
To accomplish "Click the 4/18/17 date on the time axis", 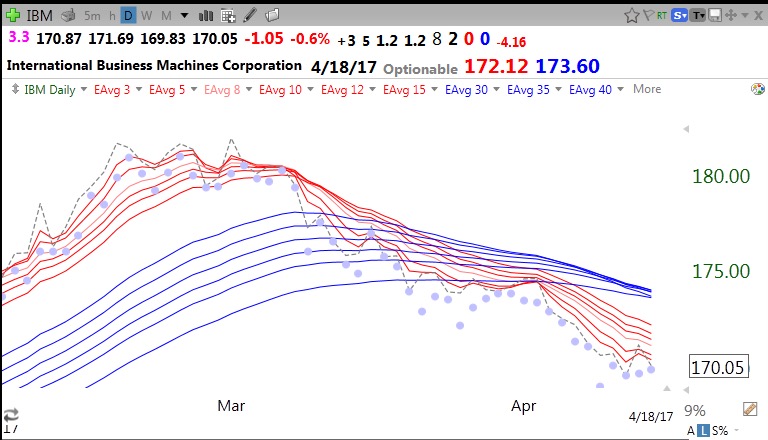I will (x=651, y=416).
